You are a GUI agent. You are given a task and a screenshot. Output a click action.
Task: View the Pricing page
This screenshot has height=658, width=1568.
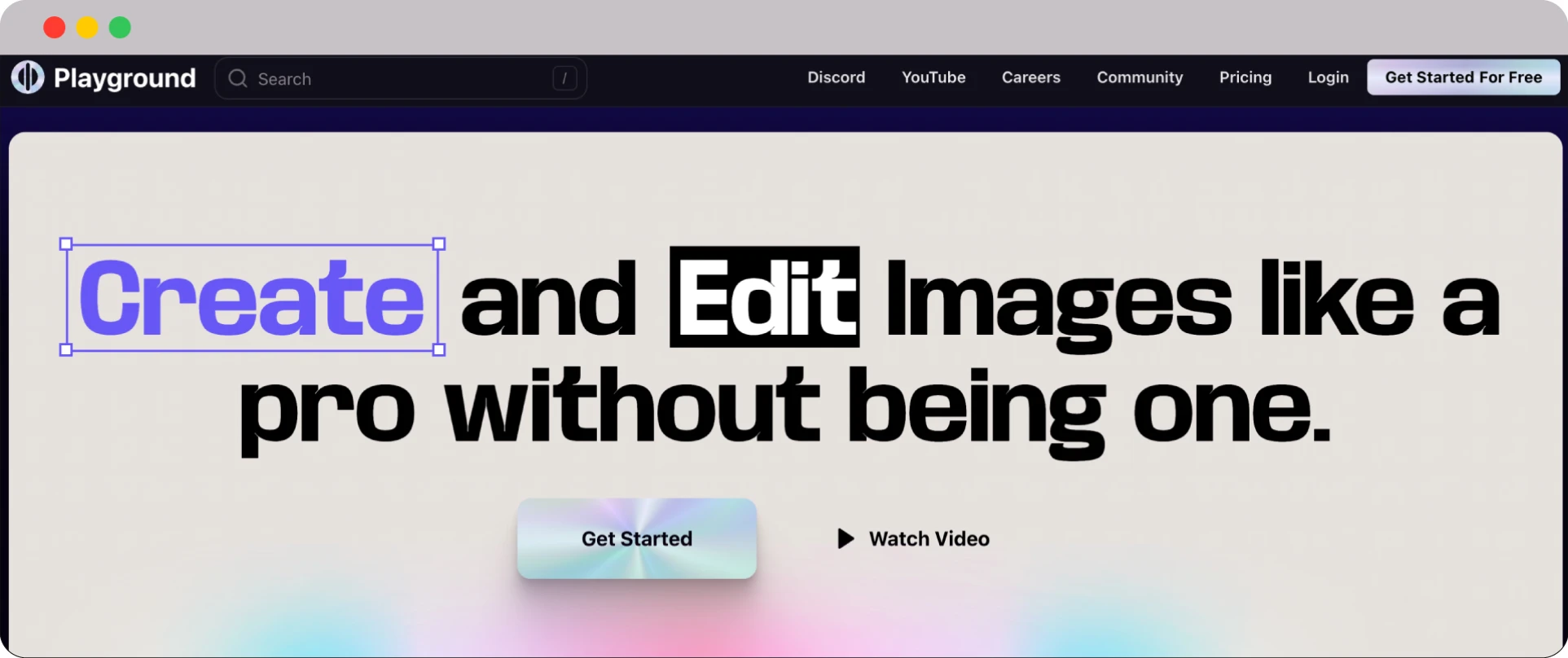[x=1245, y=77]
